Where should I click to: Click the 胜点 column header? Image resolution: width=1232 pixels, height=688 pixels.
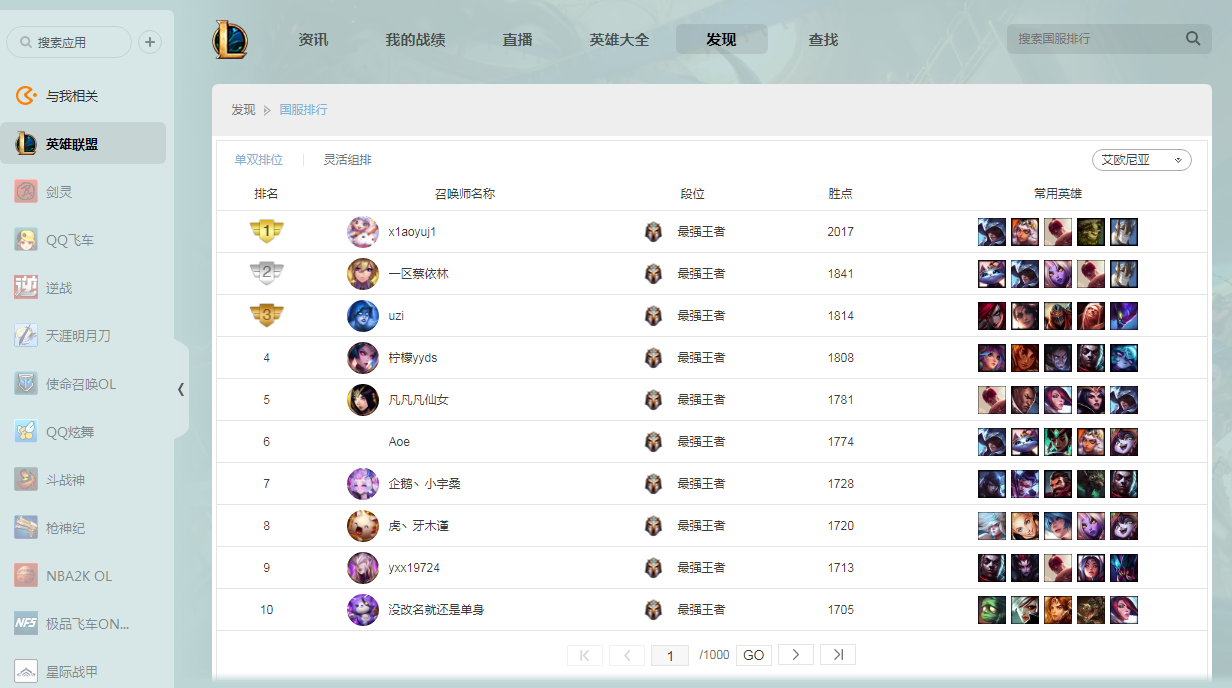tap(841, 194)
